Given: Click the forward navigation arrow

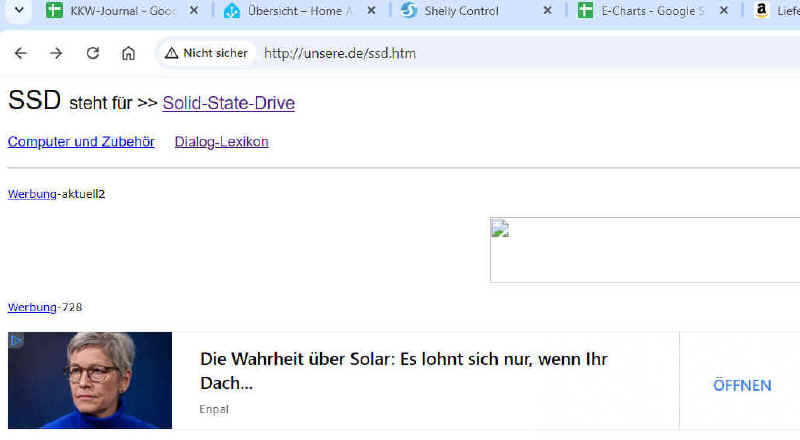Looking at the screenshot, I should click(x=56, y=53).
